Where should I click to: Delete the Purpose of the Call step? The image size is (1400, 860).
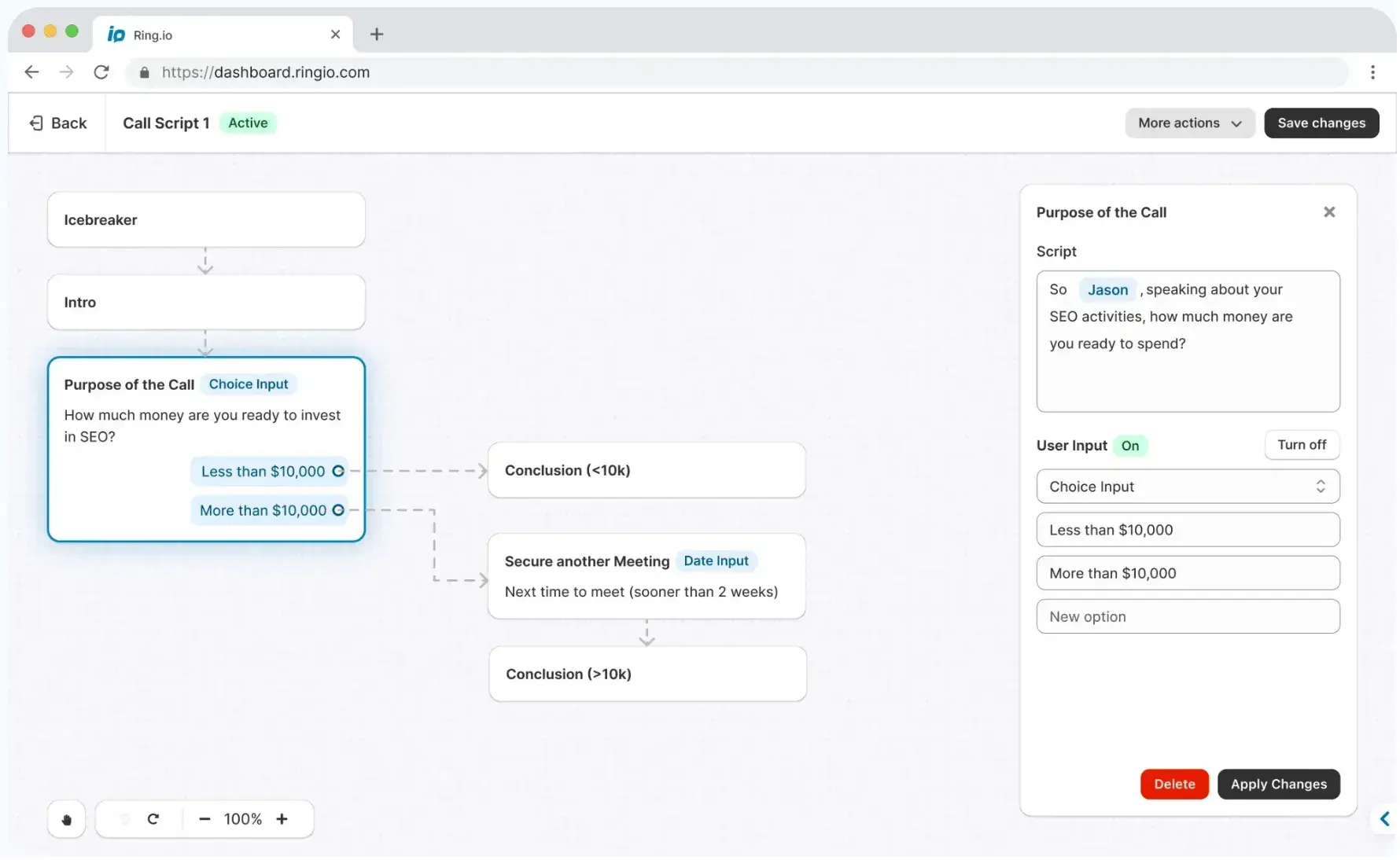(1174, 784)
